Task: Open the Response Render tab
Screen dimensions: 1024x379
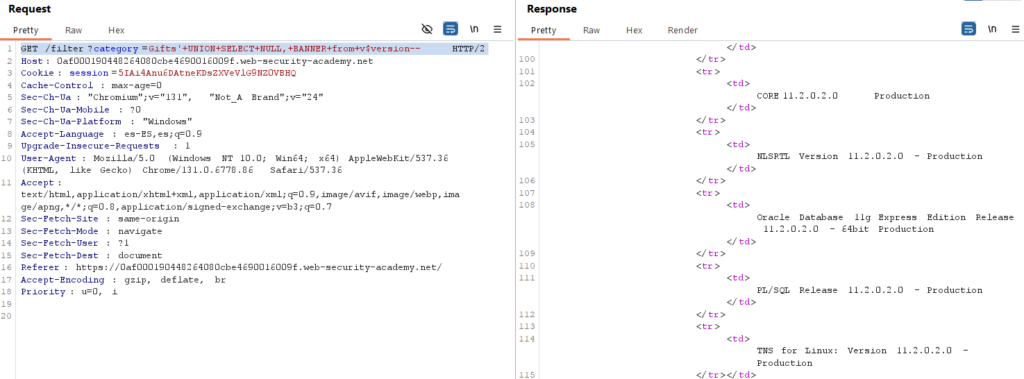Action: pyautogui.click(x=682, y=30)
